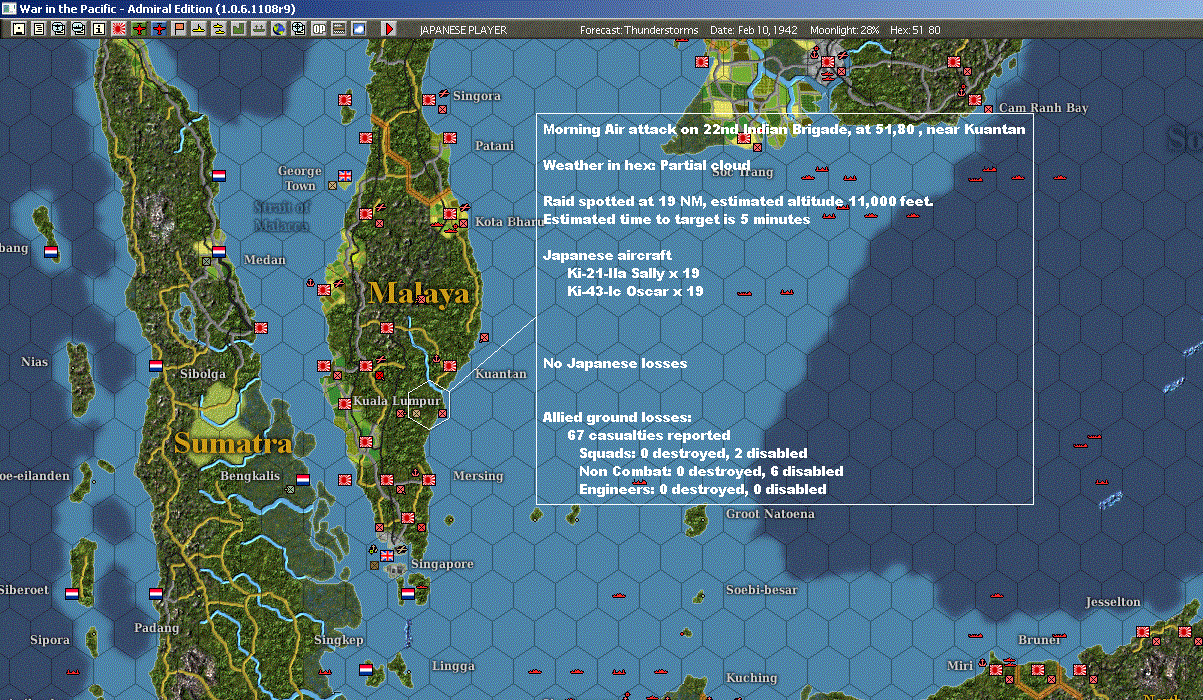Viewport: 1203px width, 700px height.
Task: Click the War in the Pacific title bar
Action: [601, 8]
